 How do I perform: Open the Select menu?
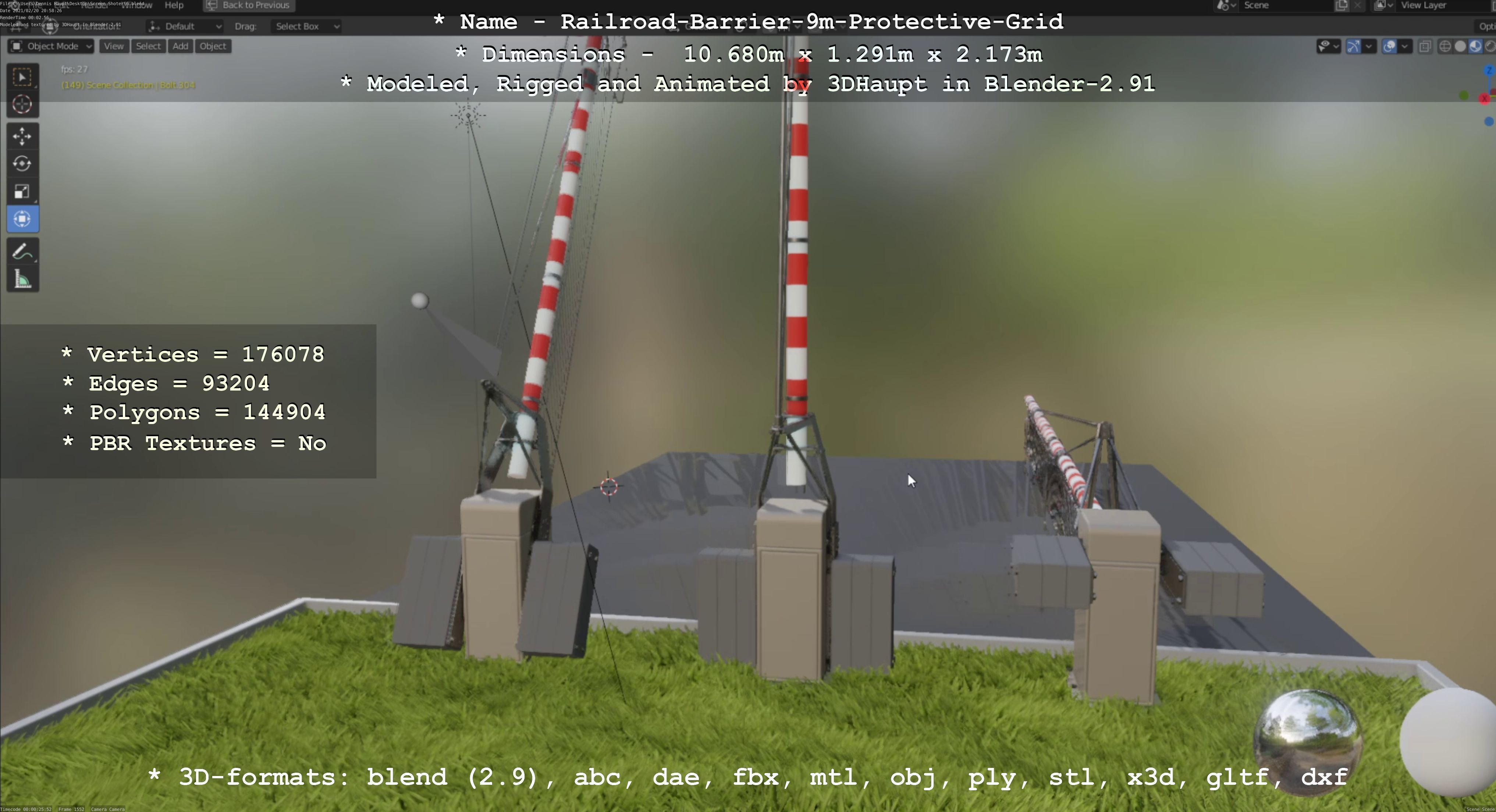[x=148, y=46]
